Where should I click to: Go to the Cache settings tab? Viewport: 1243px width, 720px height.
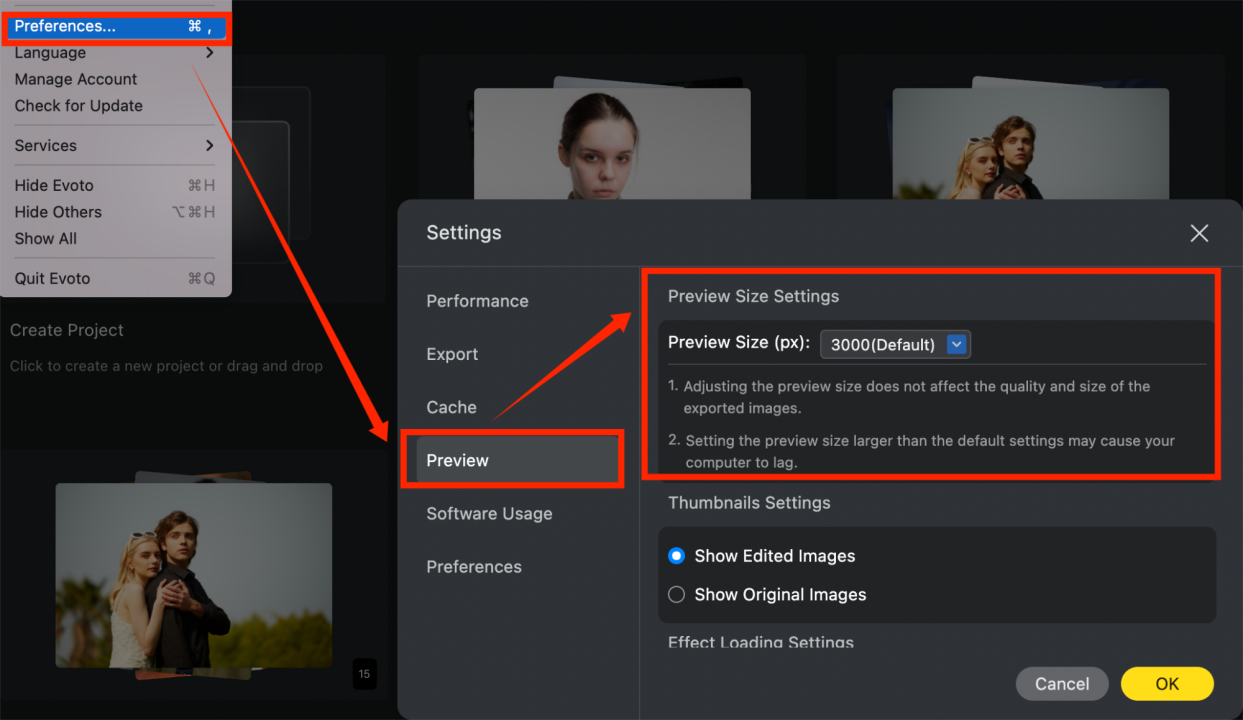451,407
